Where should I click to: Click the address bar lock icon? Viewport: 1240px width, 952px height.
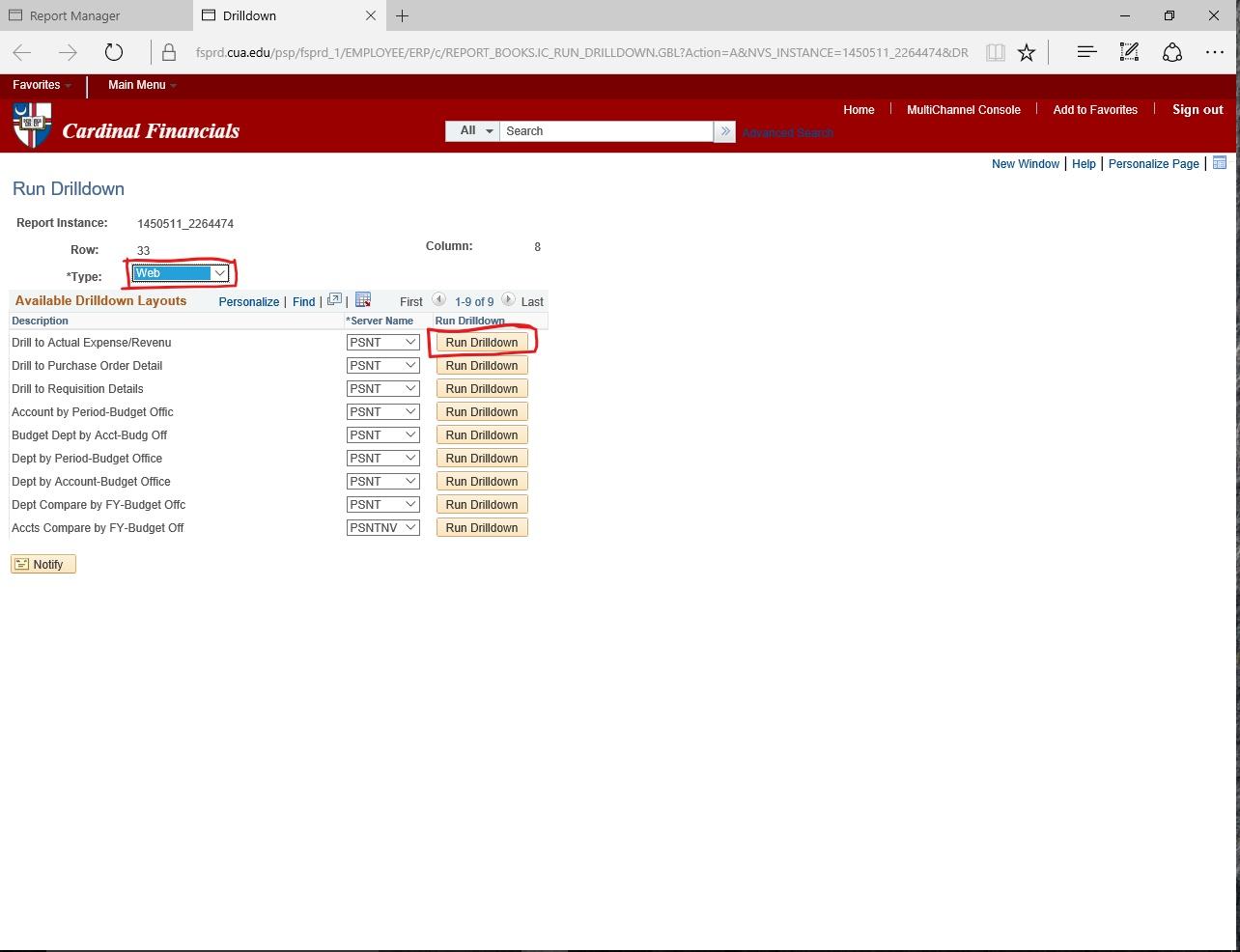click(x=169, y=52)
